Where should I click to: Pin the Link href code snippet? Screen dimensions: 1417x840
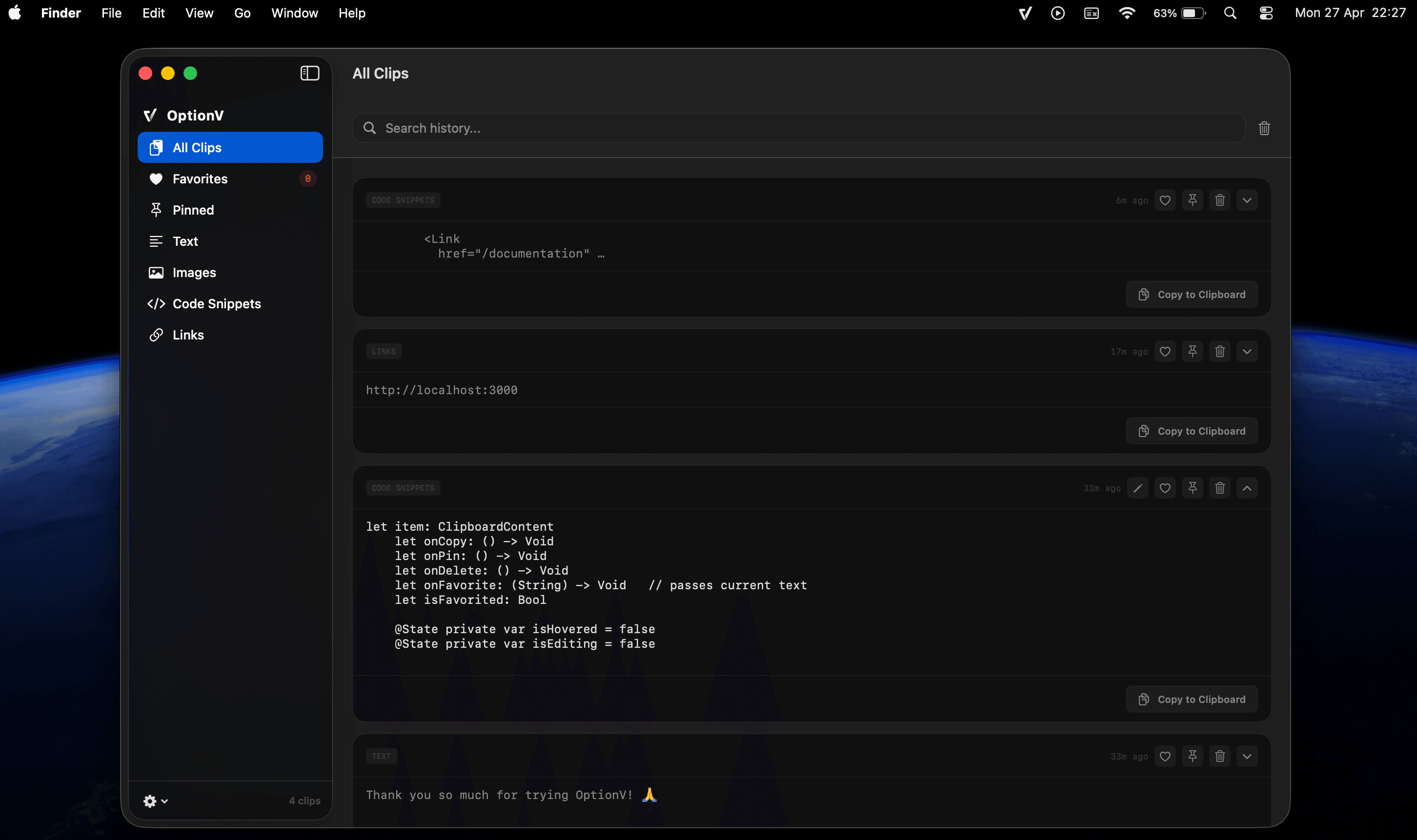click(1193, 200)
